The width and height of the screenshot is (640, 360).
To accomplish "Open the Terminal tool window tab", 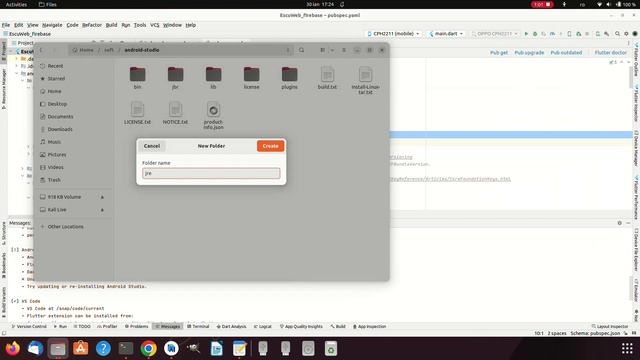I will 198,327.
